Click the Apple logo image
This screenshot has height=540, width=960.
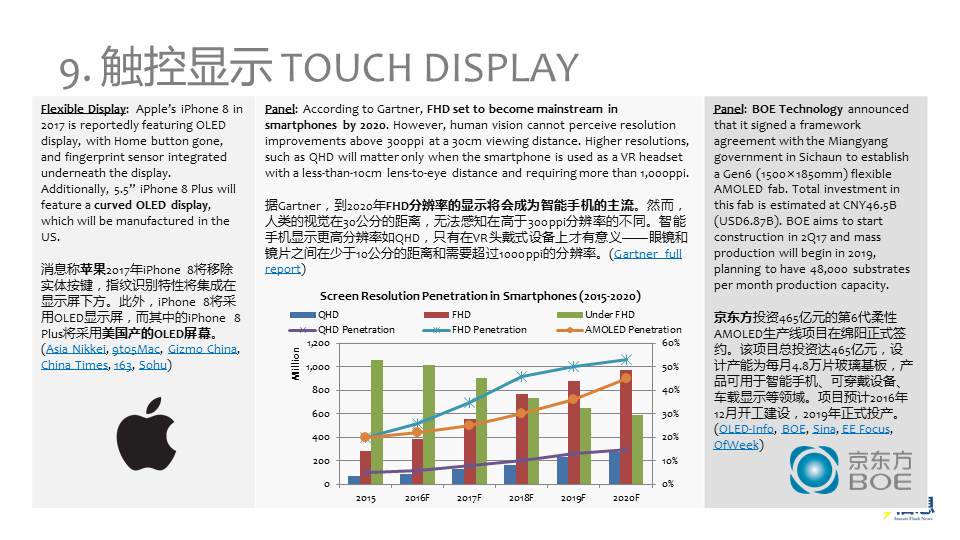(x=146, y=433)
